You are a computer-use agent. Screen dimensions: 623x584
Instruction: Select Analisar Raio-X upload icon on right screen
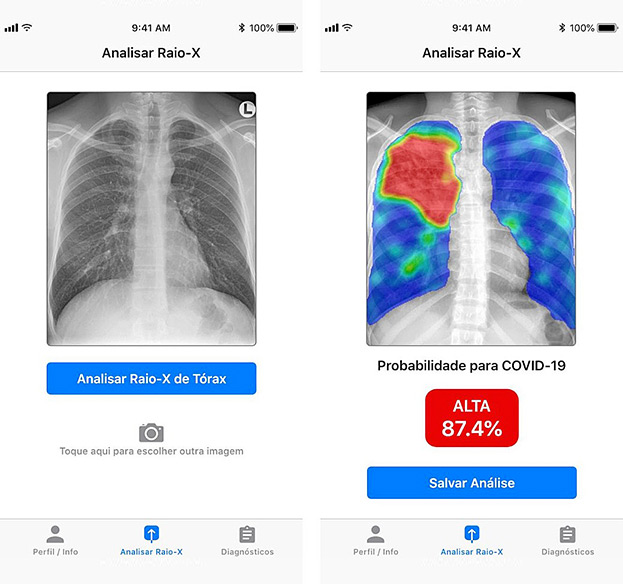(x=472, y=534)
